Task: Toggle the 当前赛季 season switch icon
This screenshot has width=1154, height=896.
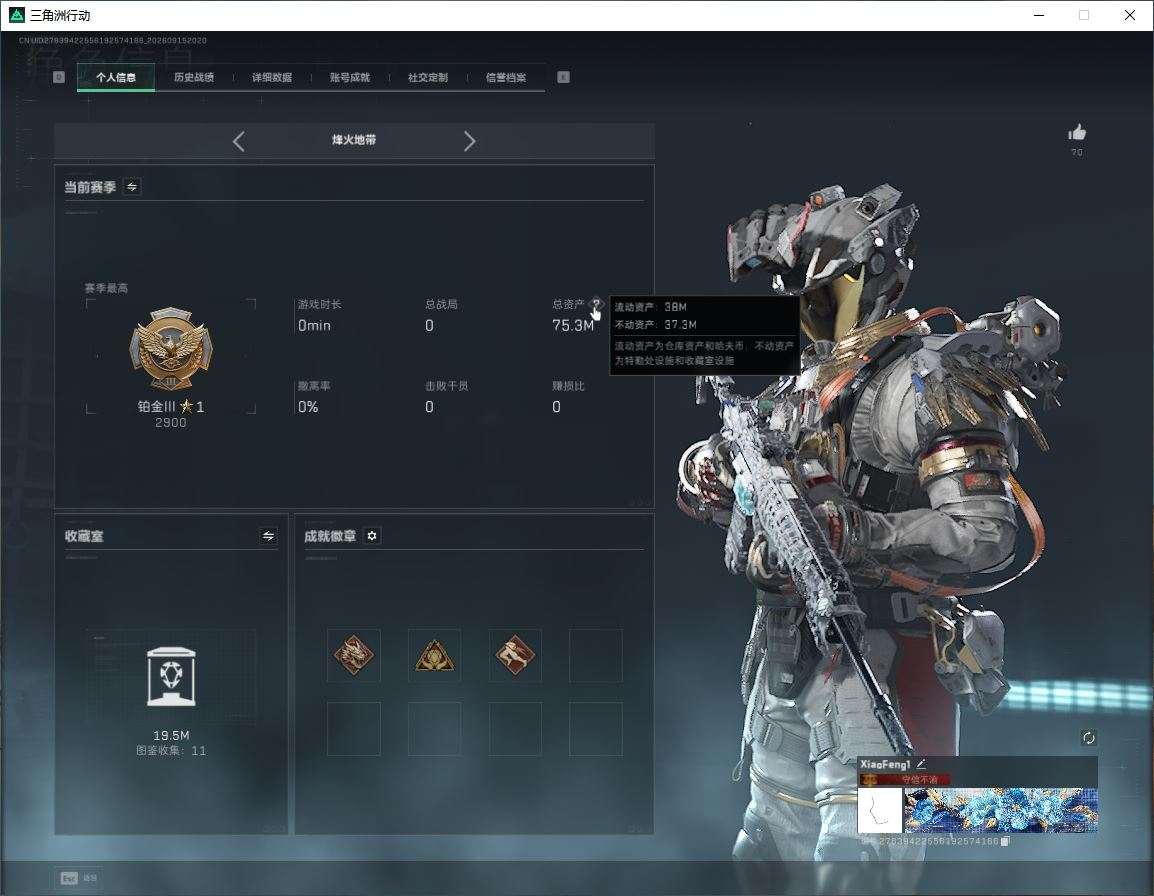Action: (132, 187)
